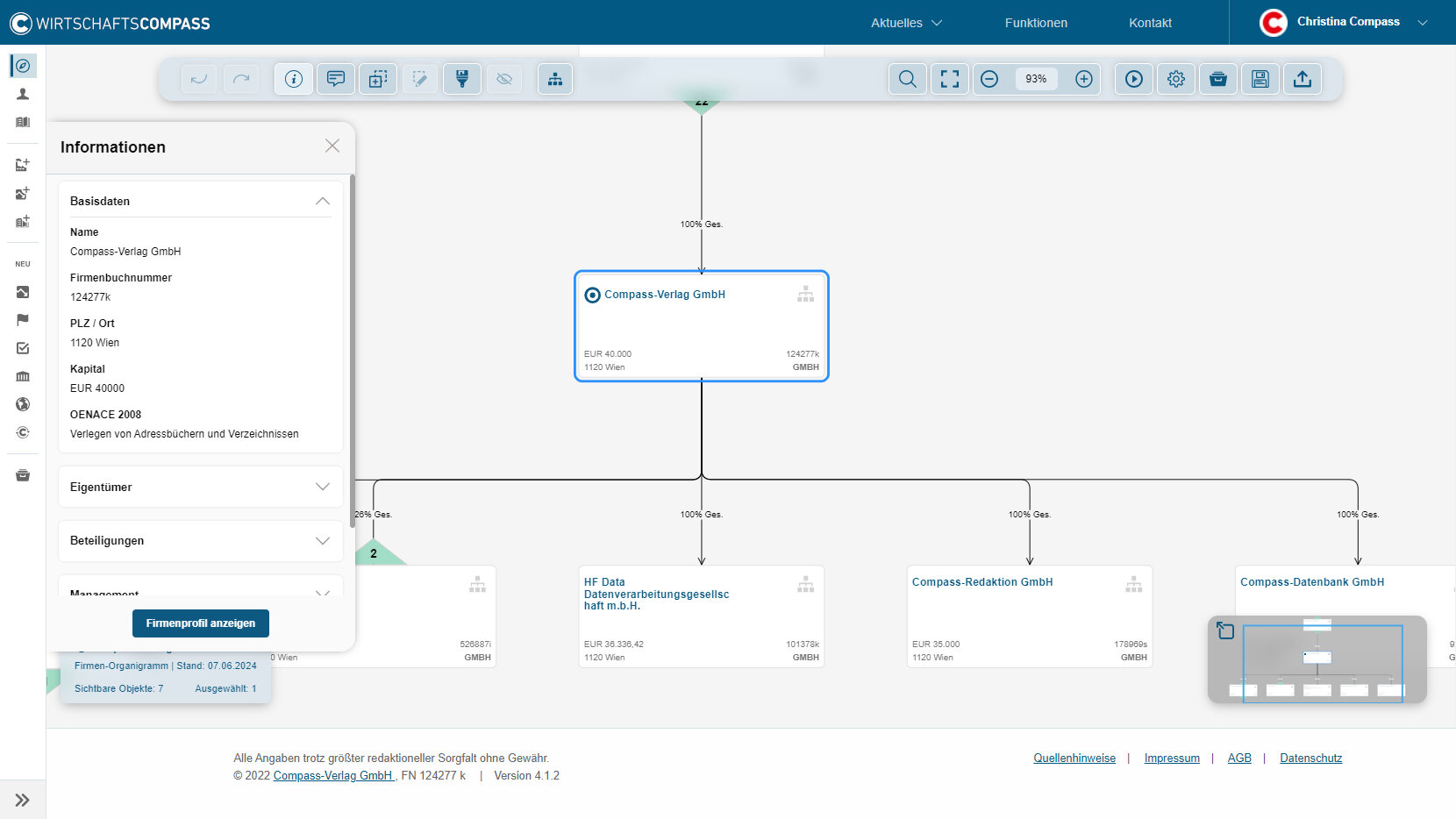Click the redo arrow in toolbar
This screenshot has height=819, width=1456.
(x=241, y=79)
